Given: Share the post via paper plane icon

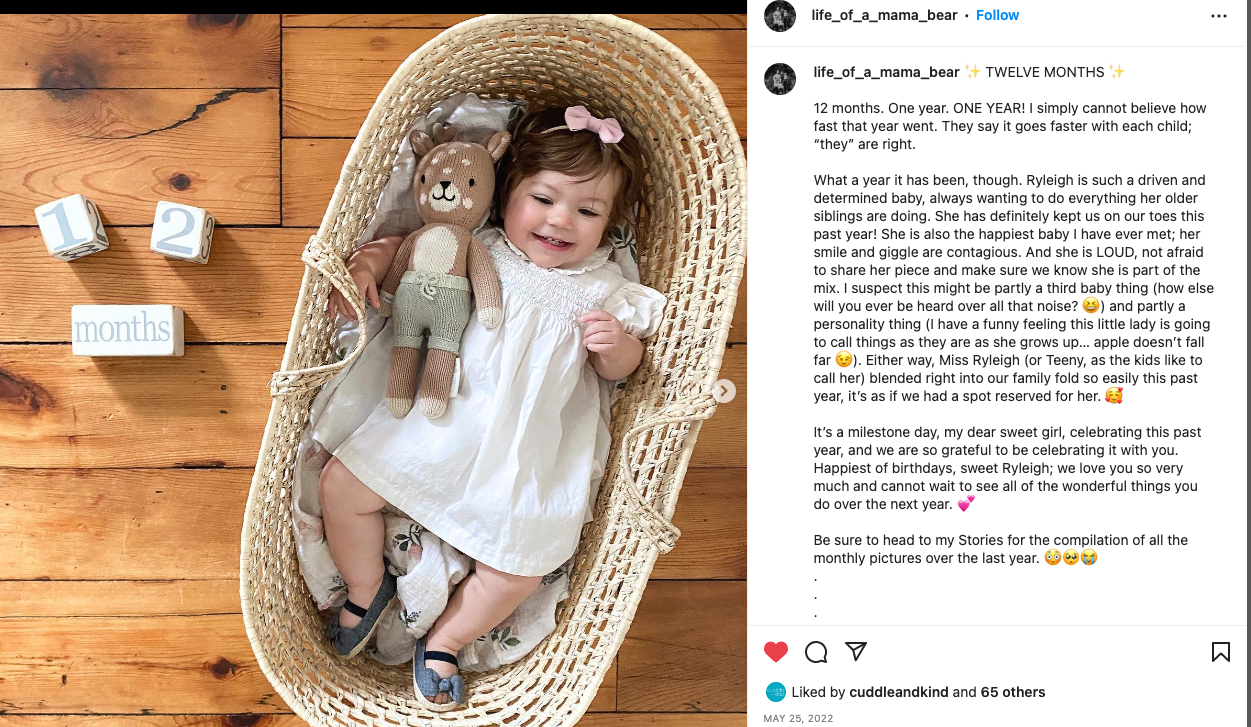Looking at the screenshot, I should pos(856,651).
